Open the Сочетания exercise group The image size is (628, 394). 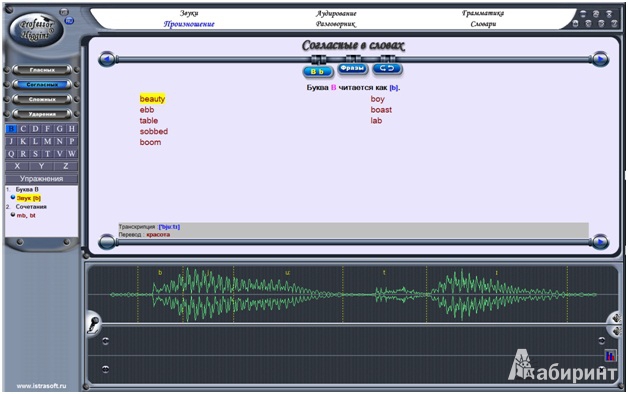(31, 207)
